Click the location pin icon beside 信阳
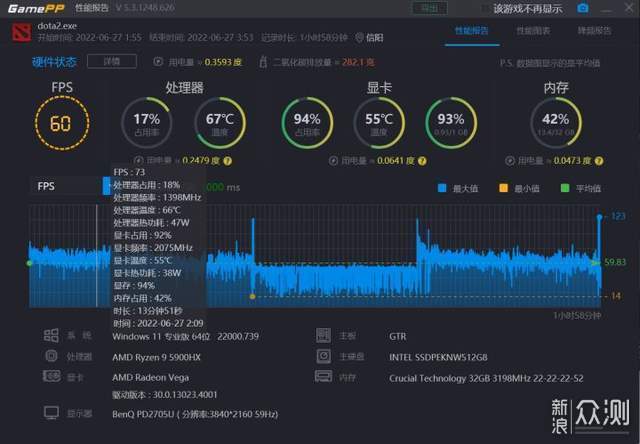640x444 pixels. click(359, 38)
